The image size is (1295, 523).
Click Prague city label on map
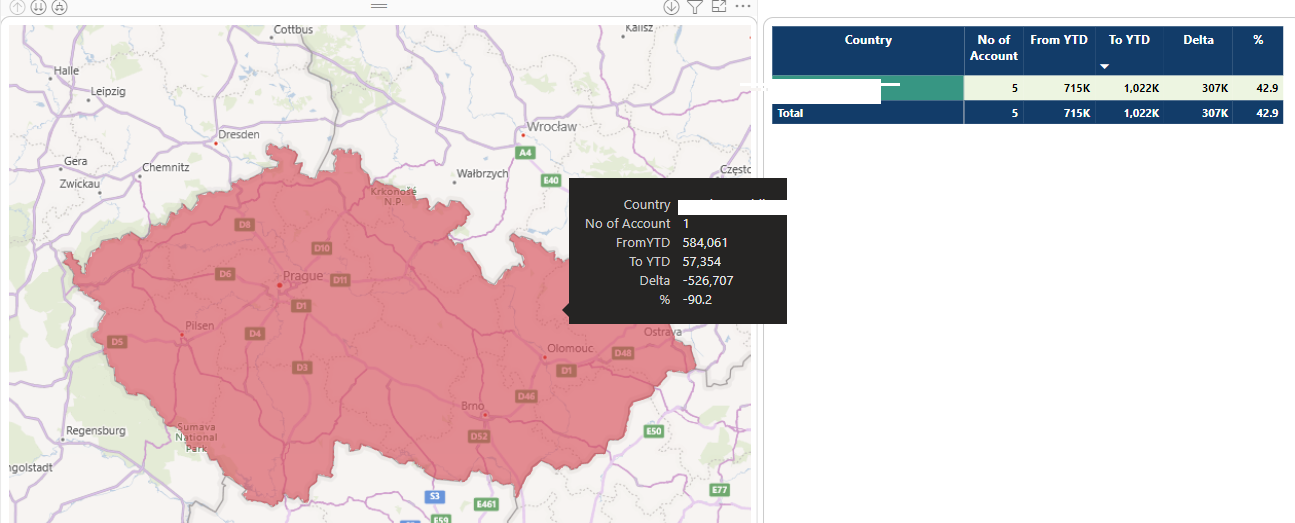(303, 276)
